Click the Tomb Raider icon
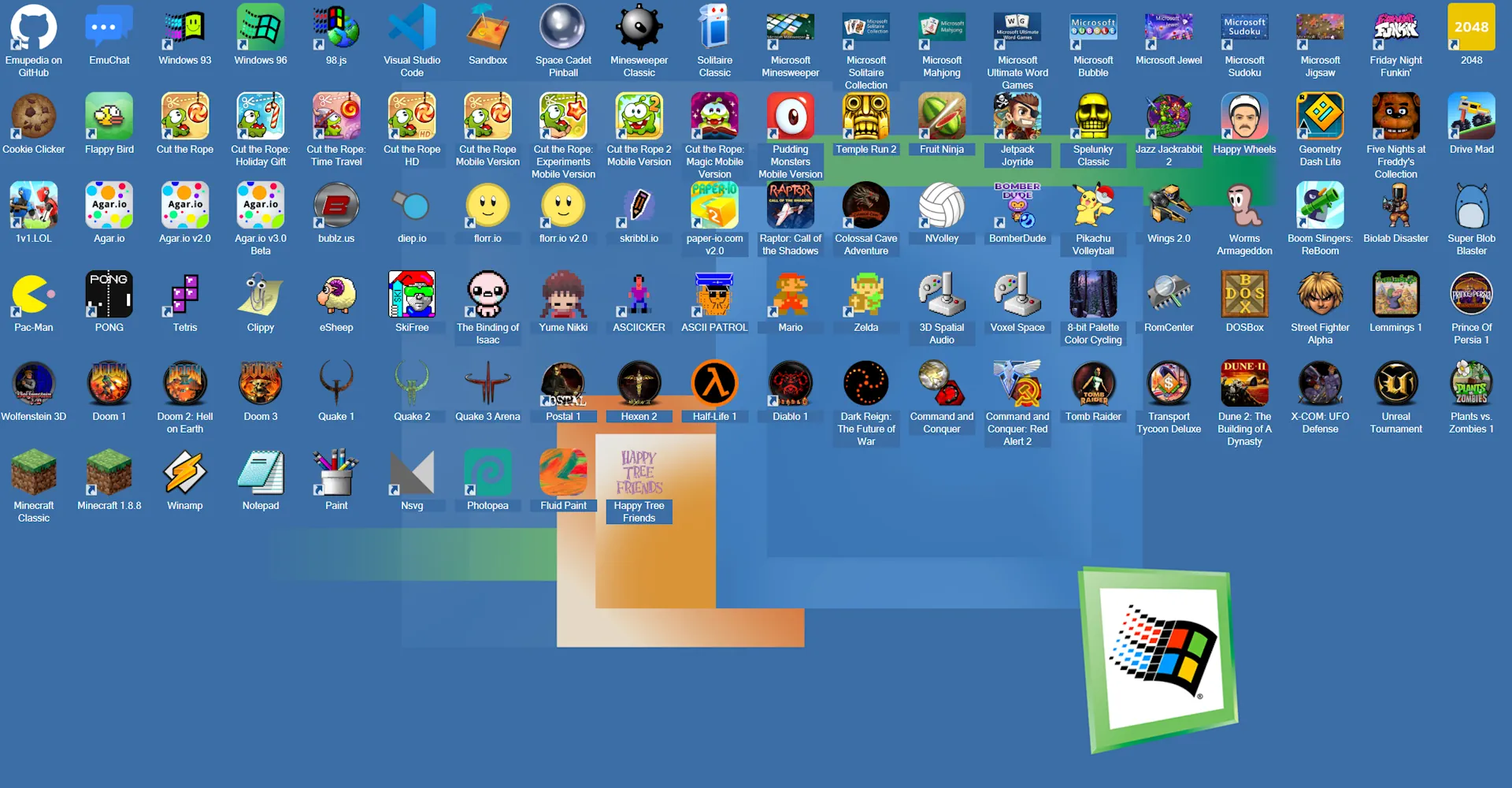The height and width of the screenshot is (788, 1512). pyautogui.click(x=1093, y=384)
